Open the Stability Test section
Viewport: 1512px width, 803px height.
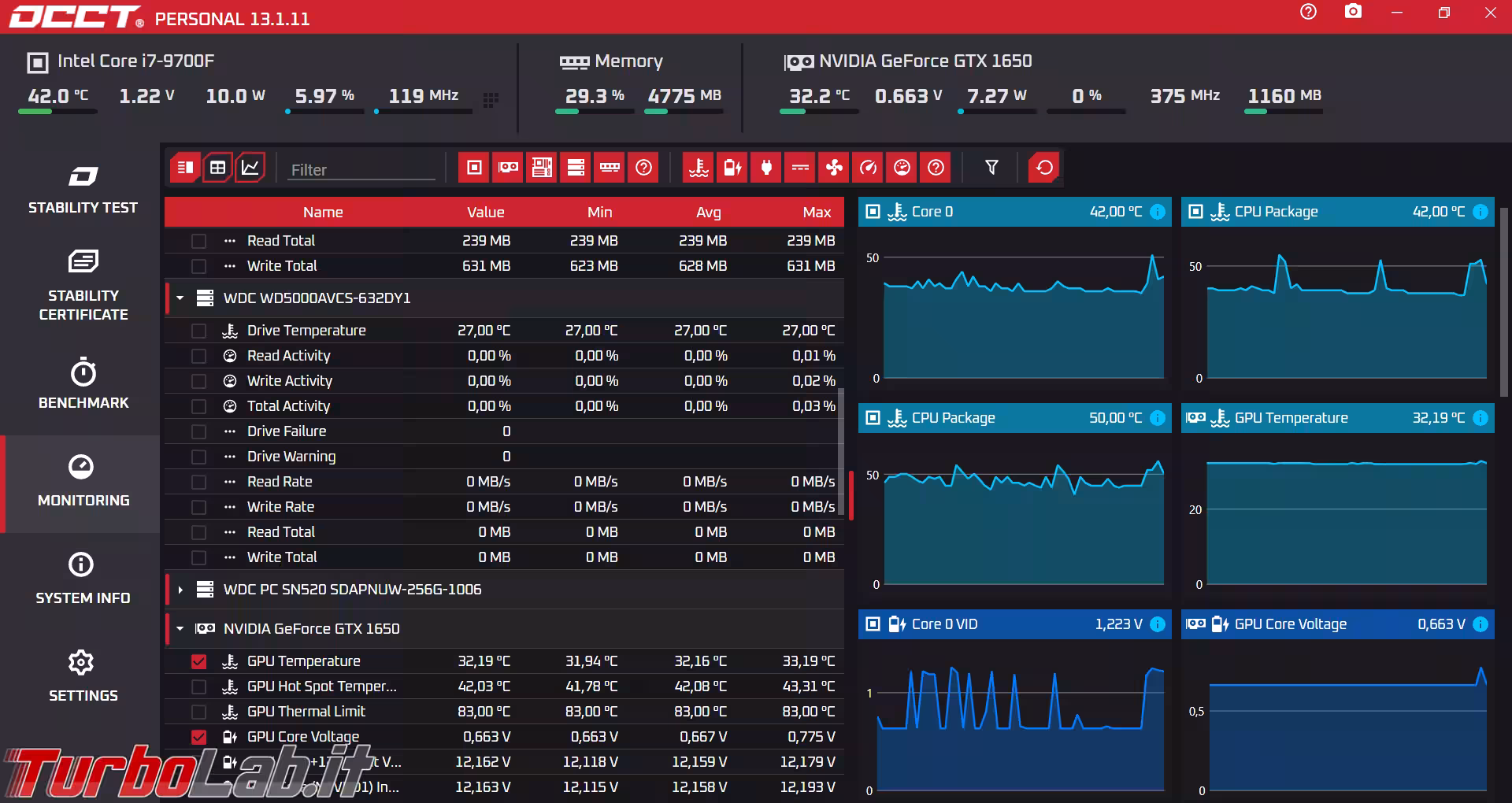83,189
